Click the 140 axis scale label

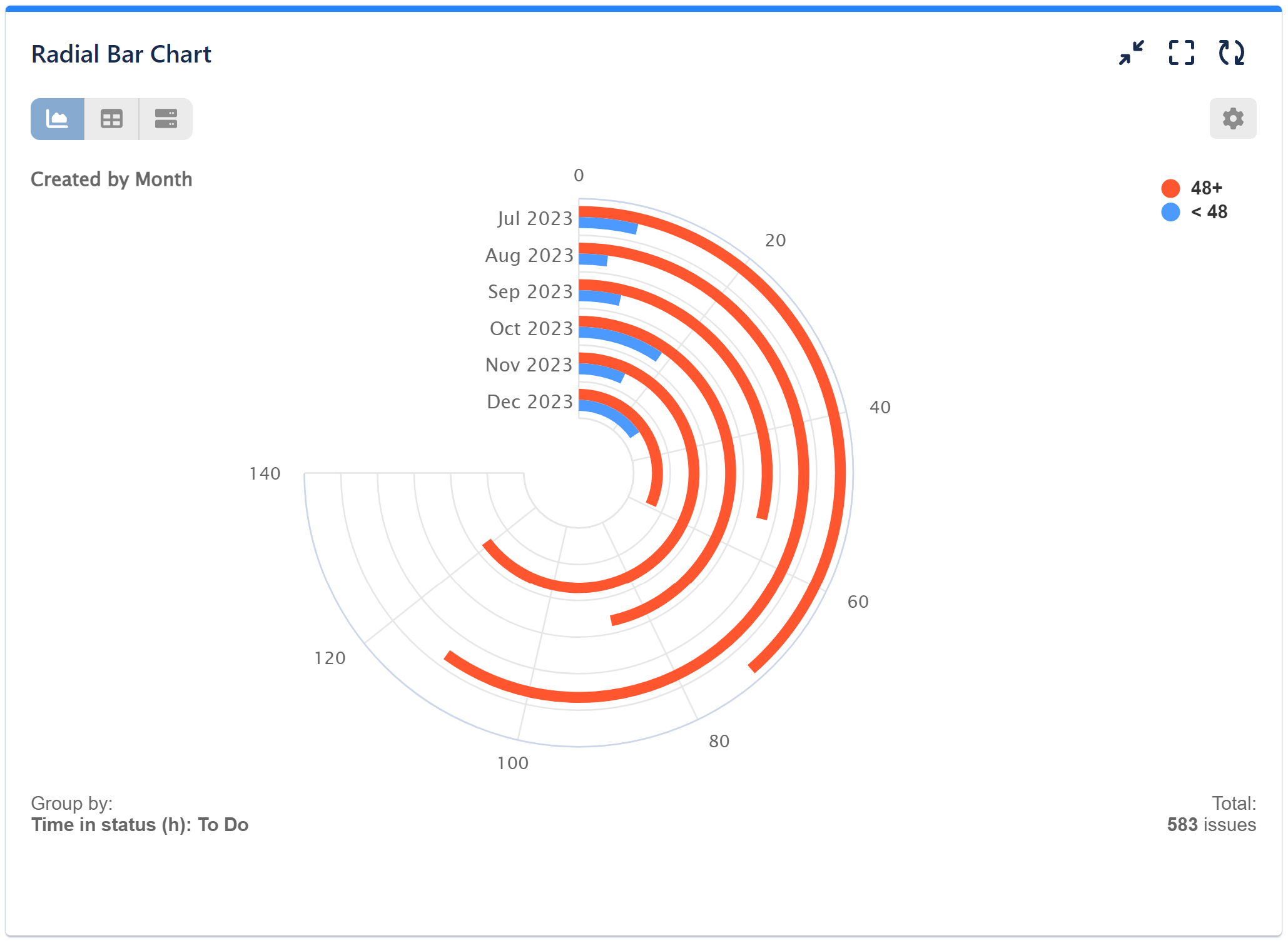click(265, 474)
